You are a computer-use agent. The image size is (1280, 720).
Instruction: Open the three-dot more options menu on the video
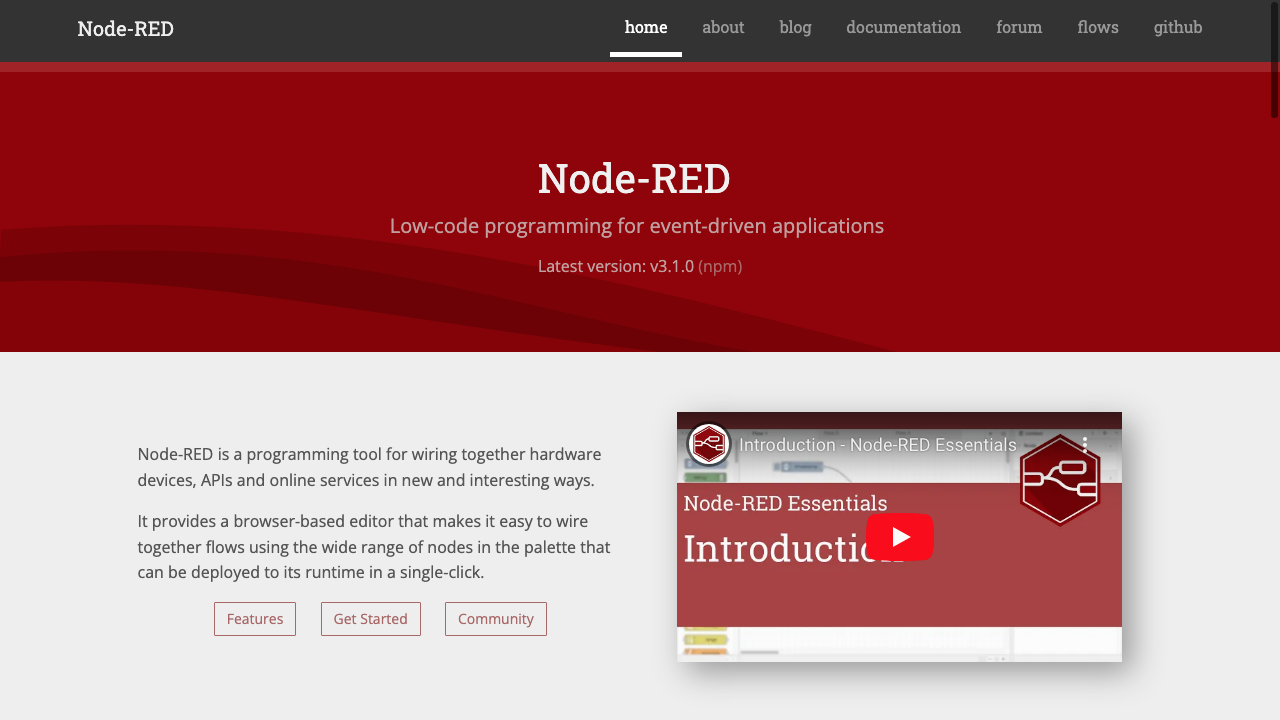(x=1083, y=444)
